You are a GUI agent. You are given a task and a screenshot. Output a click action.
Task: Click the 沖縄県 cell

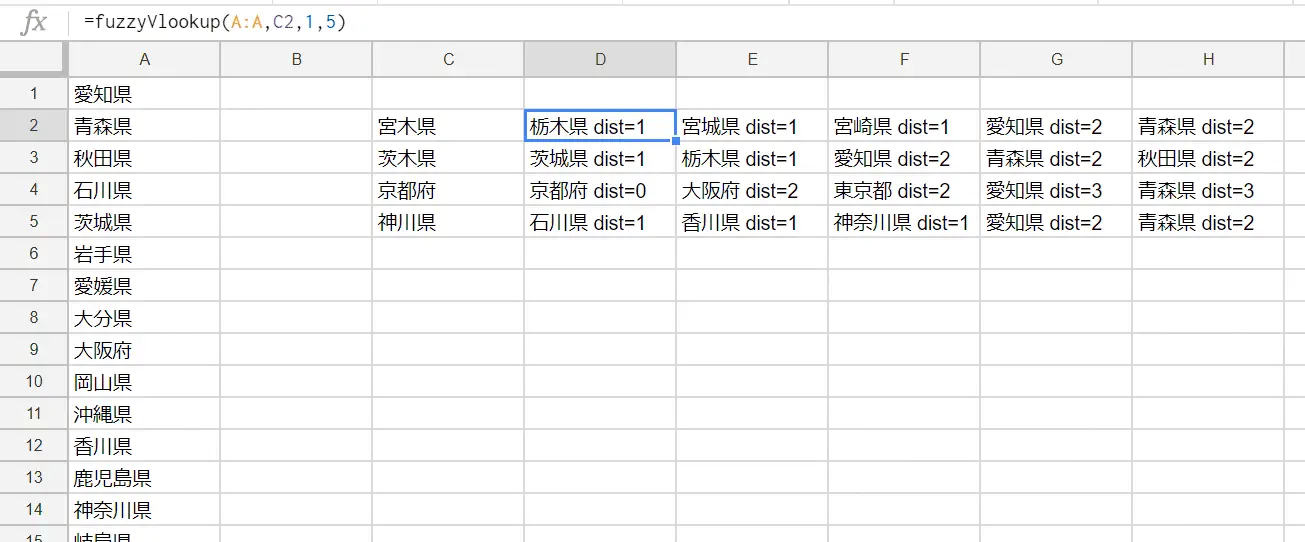coord(144,415)
